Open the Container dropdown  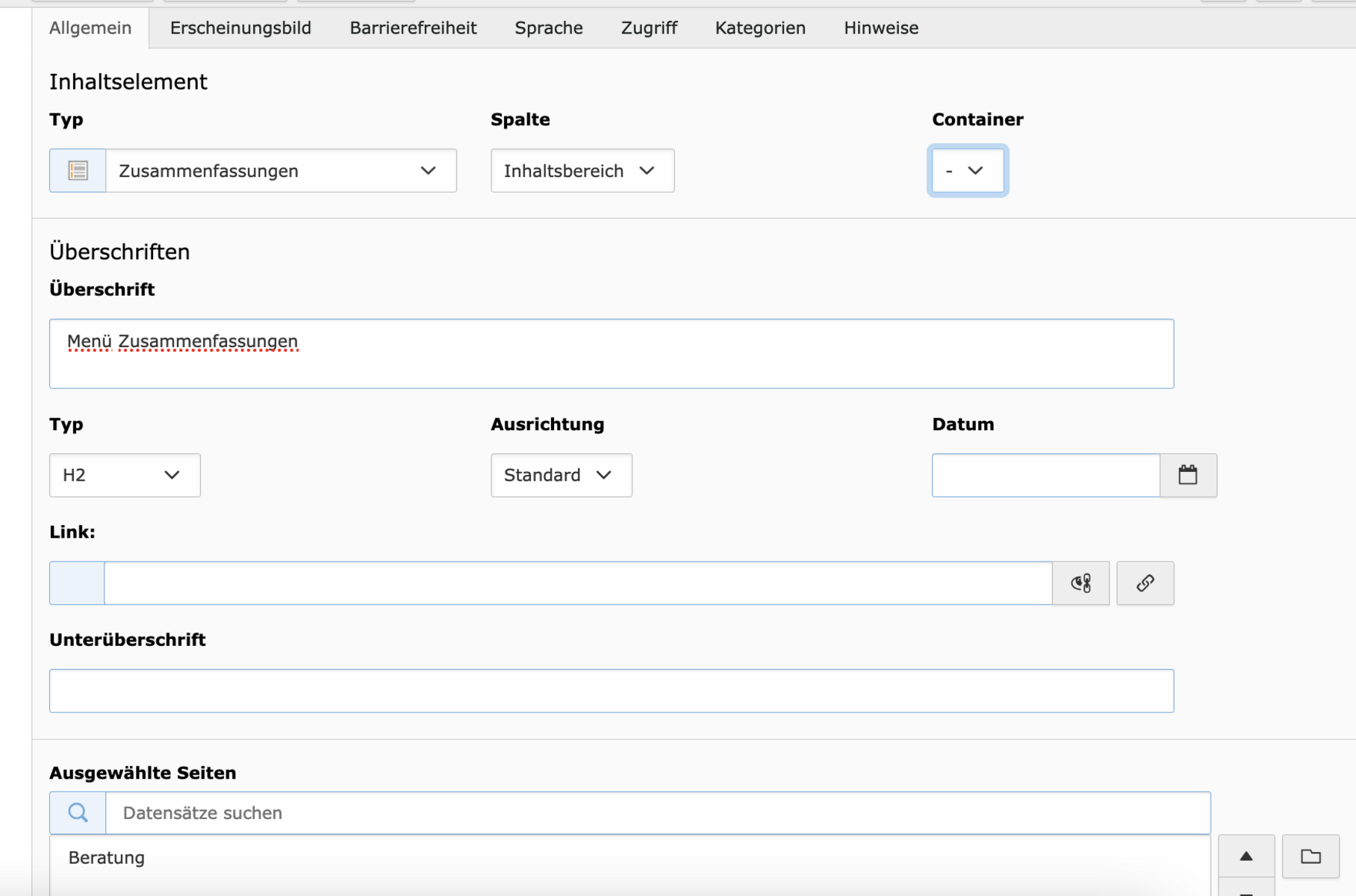968,170
